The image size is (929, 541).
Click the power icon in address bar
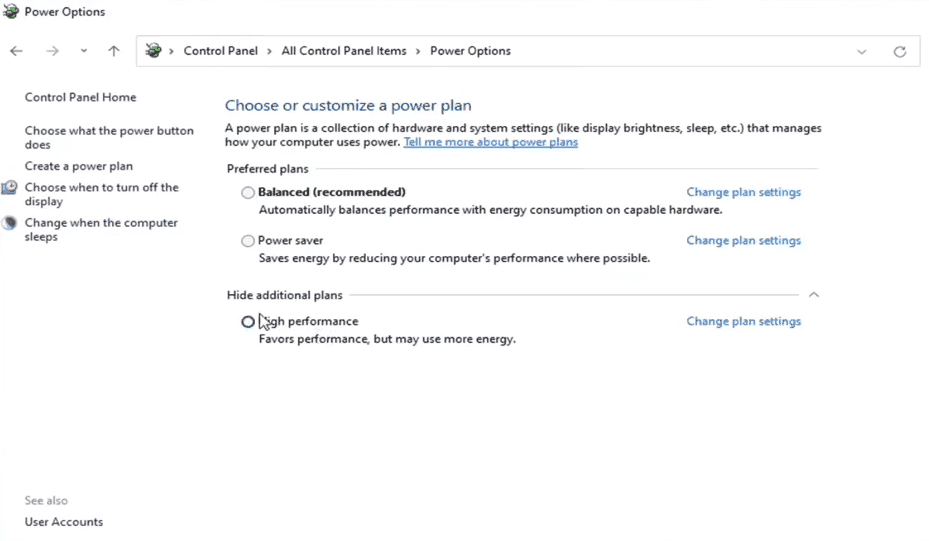(x=153, y=50)
